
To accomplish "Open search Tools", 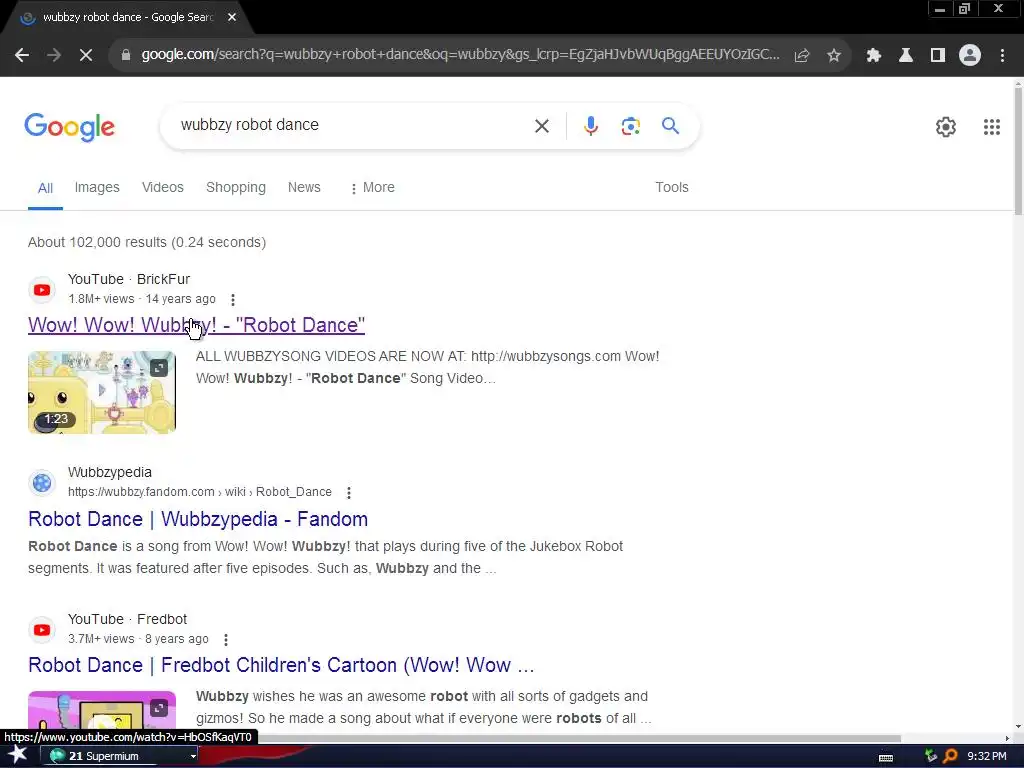I will (x=671, y=187).
